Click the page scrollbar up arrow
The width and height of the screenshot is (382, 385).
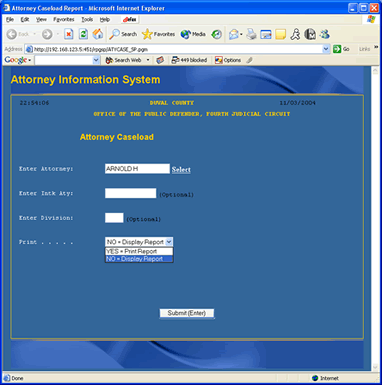(x=375, y=71)
